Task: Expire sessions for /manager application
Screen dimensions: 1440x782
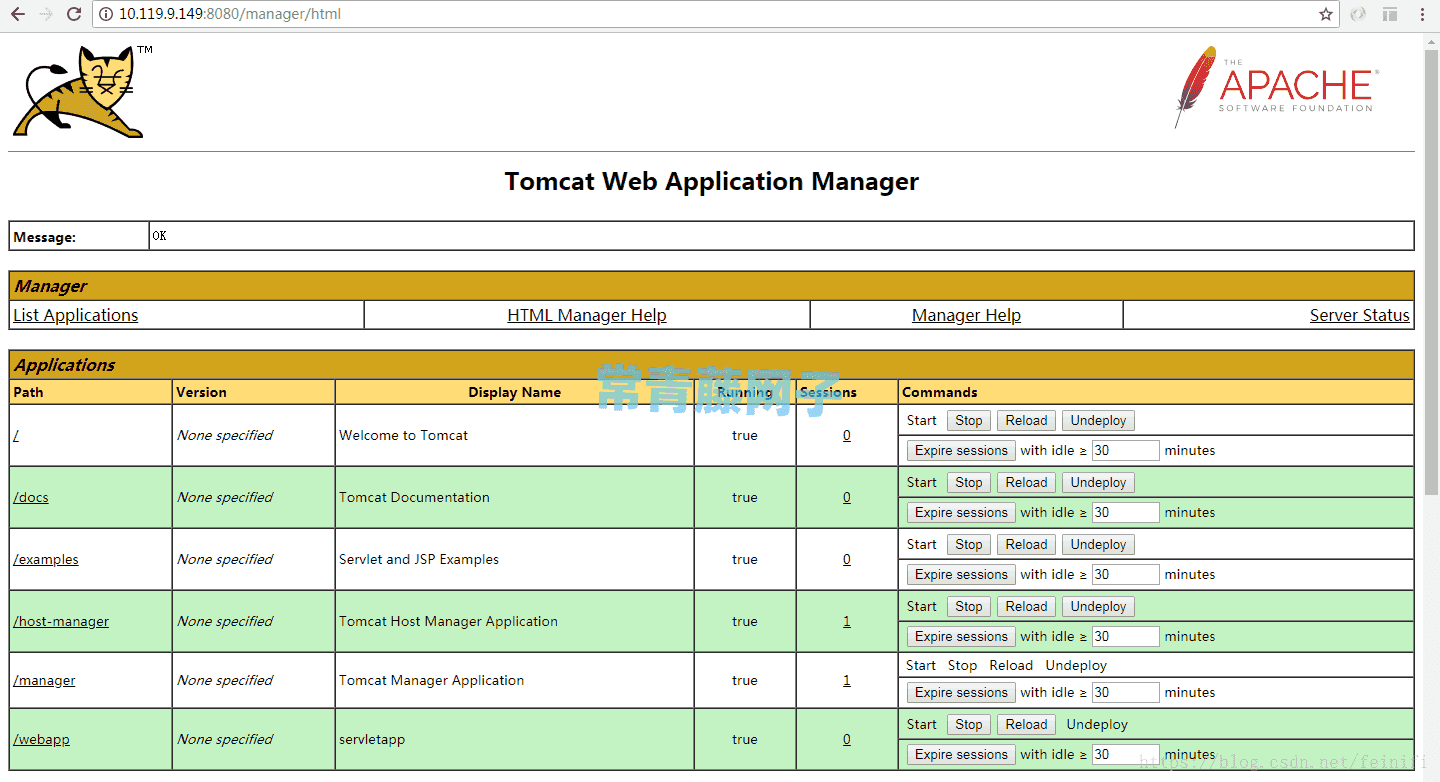Action: click(961, 693)
